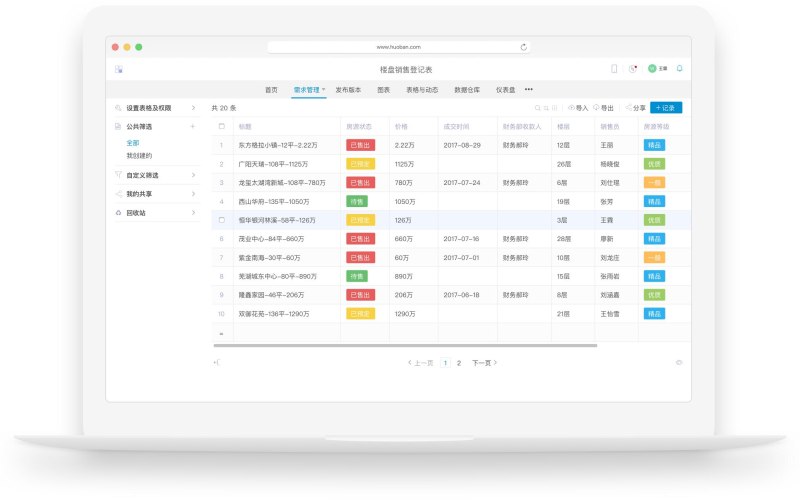Open record 双御花苑-138平-1290万

(x=273, y=314)
